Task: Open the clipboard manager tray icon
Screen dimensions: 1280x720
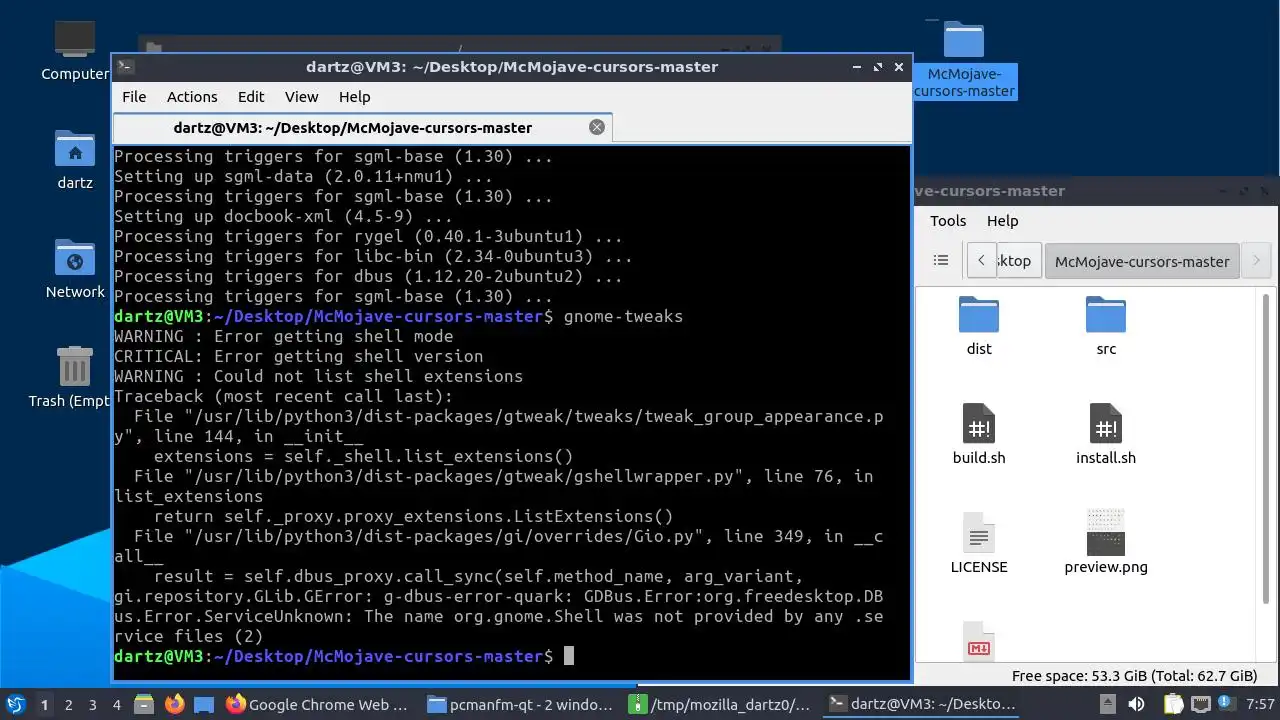Action: (1175, 704)
